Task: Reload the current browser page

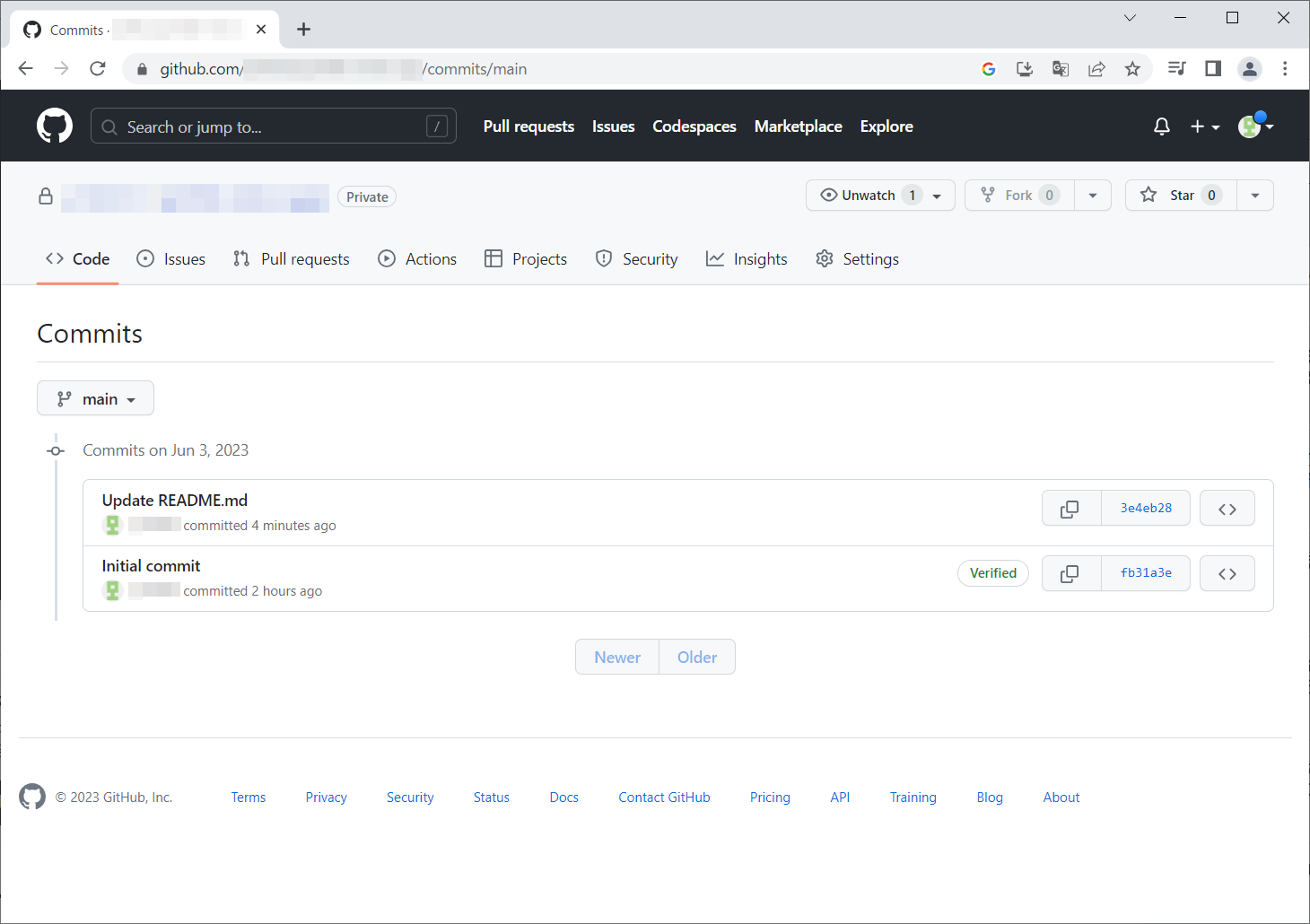Action: 98,69
